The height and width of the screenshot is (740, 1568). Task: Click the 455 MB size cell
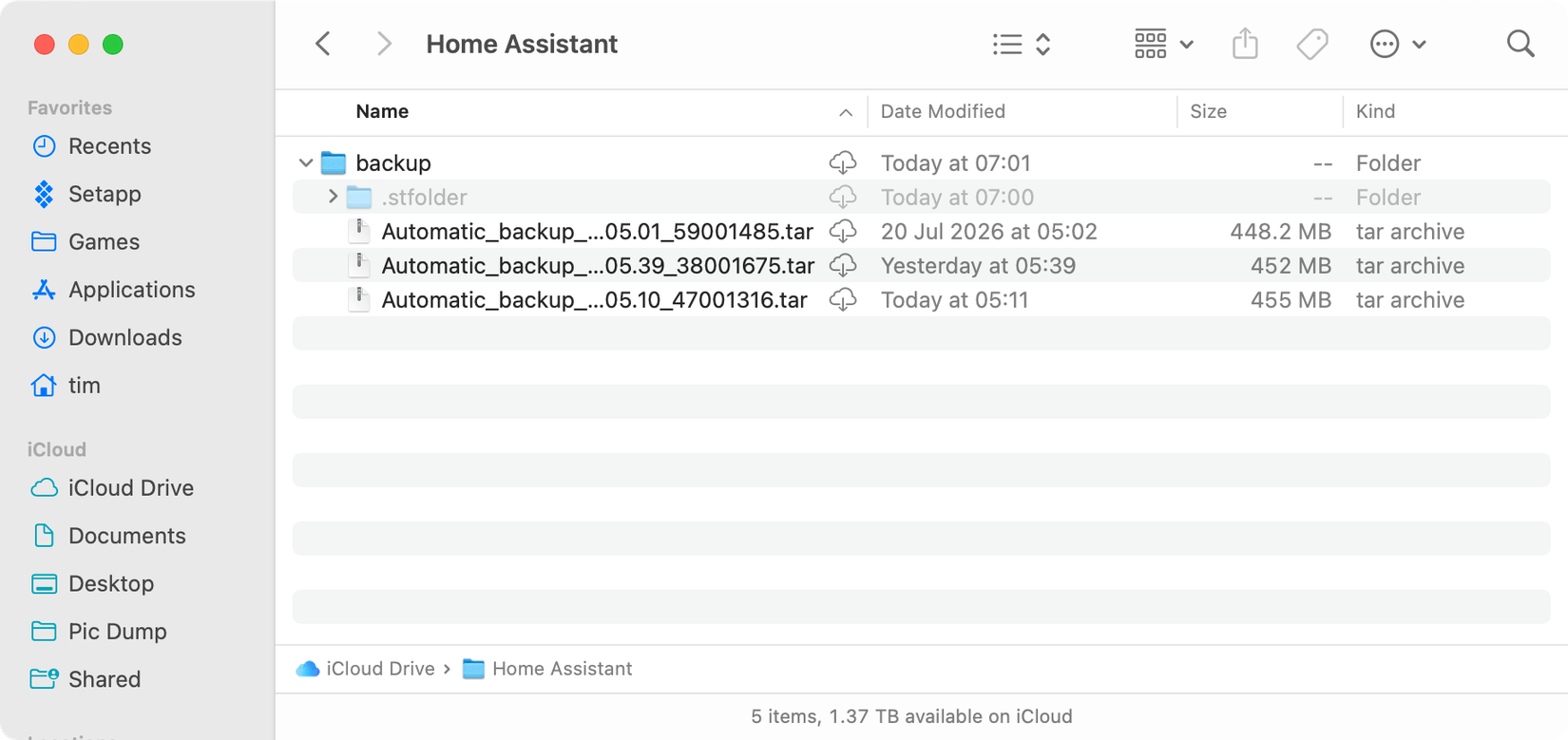click(1291, 300)
